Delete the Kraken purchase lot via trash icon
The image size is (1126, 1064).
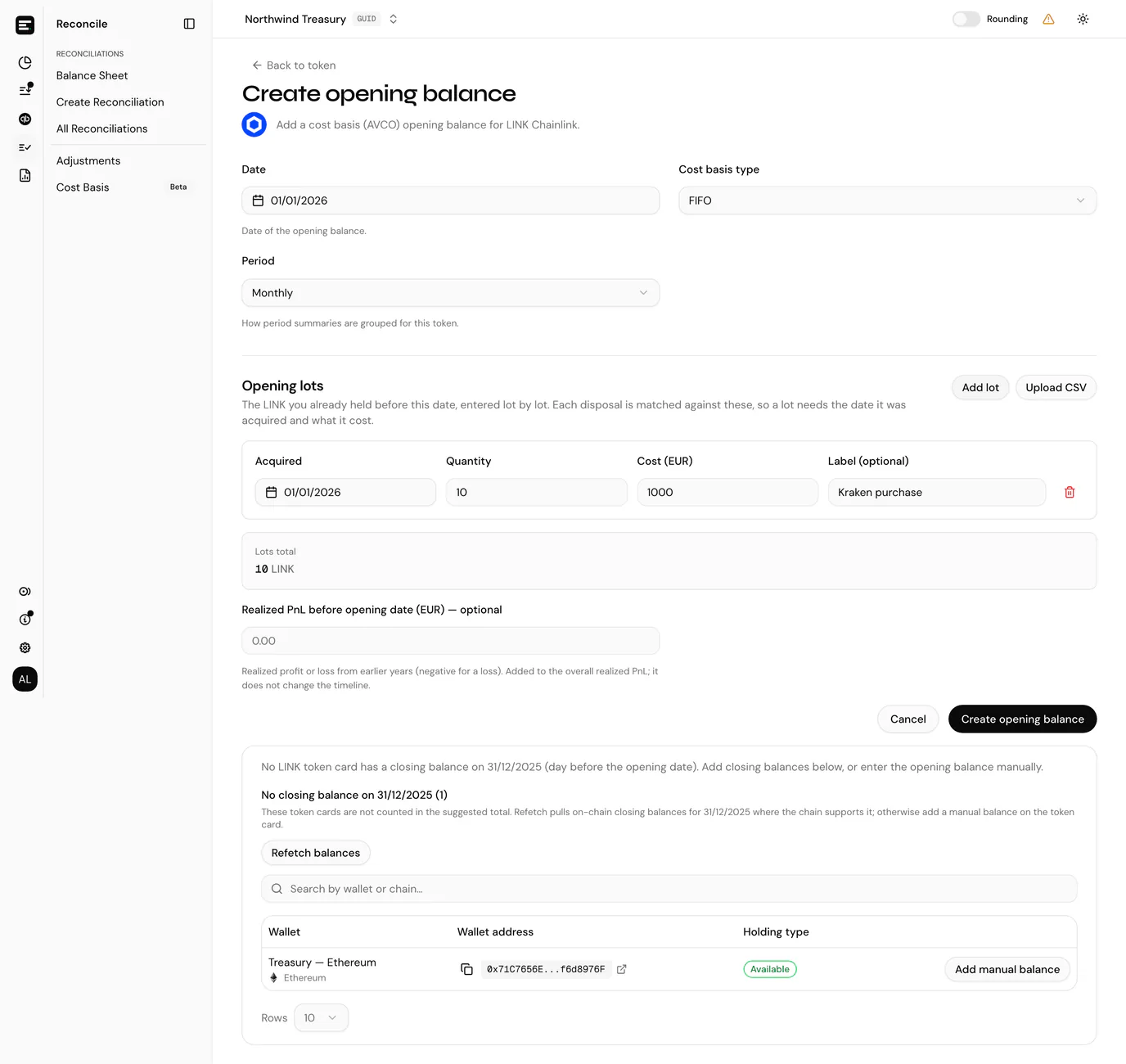click(1070, 492)
